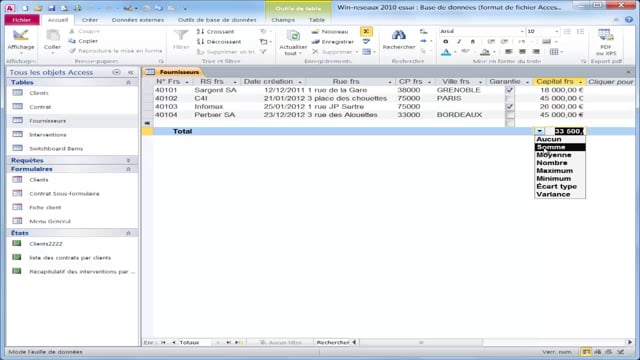The height and width of the screenshot is (360, 640).
Task: Collapse the Tables group
Action: 128,82
